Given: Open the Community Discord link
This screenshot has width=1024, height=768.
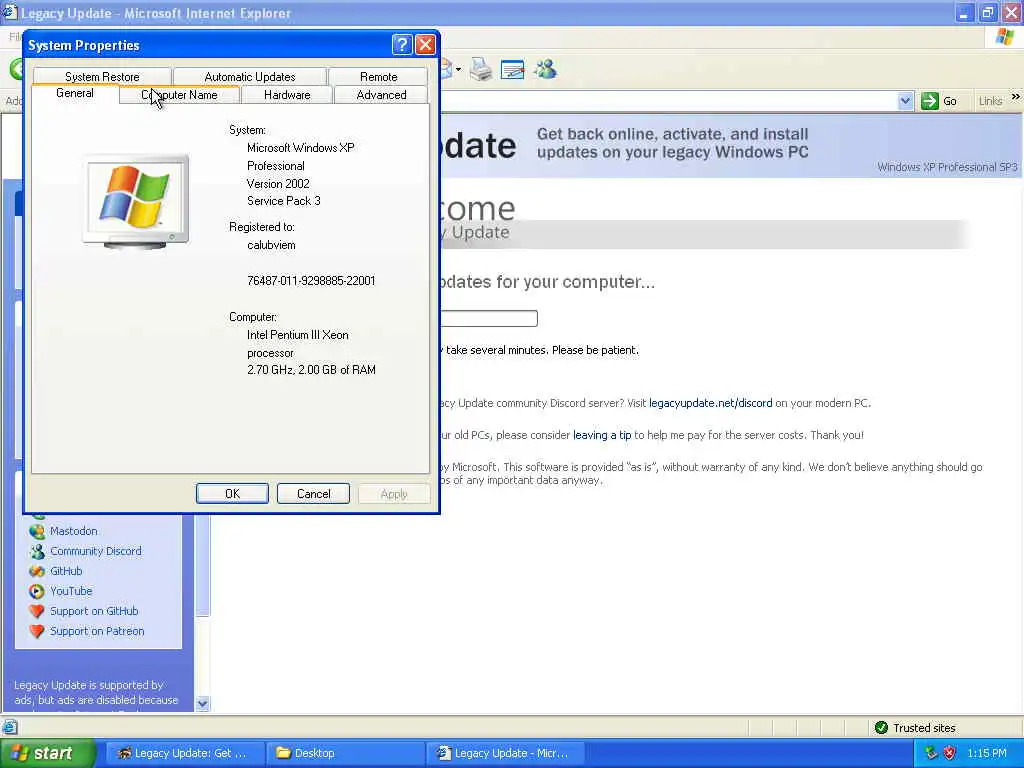Looking at the screenshot, I should pos(95,551).
